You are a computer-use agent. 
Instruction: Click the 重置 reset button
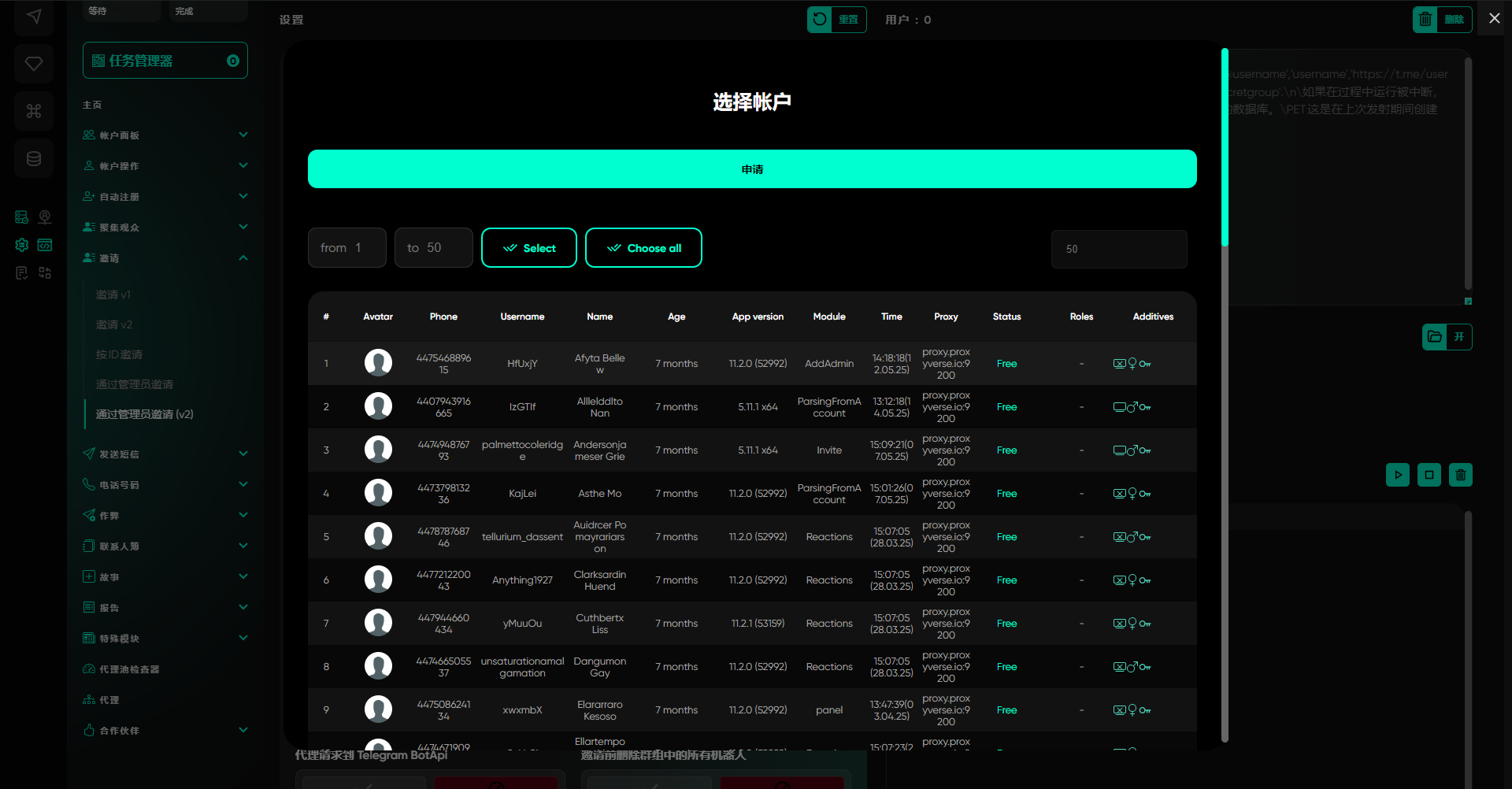coord(836,20)
